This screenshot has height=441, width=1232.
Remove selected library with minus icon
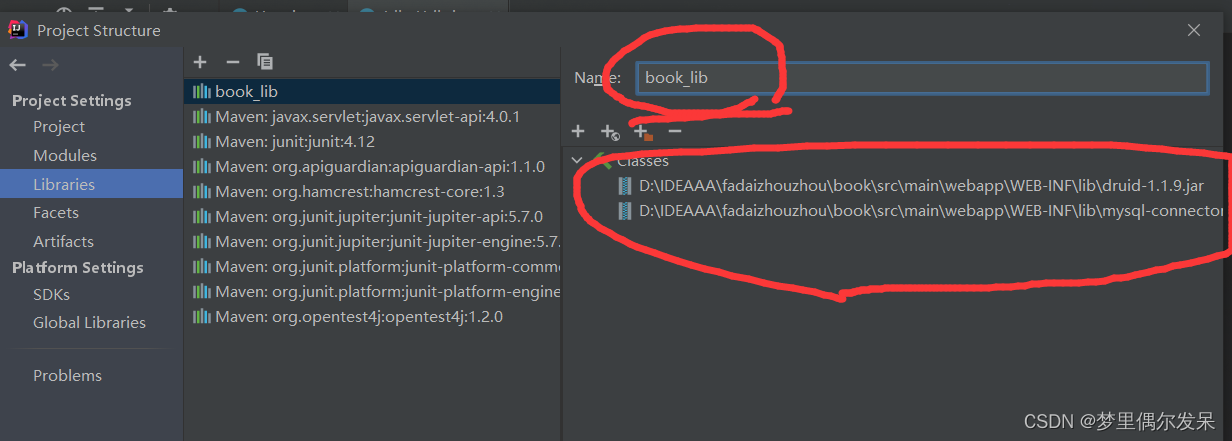pos(232,62)
